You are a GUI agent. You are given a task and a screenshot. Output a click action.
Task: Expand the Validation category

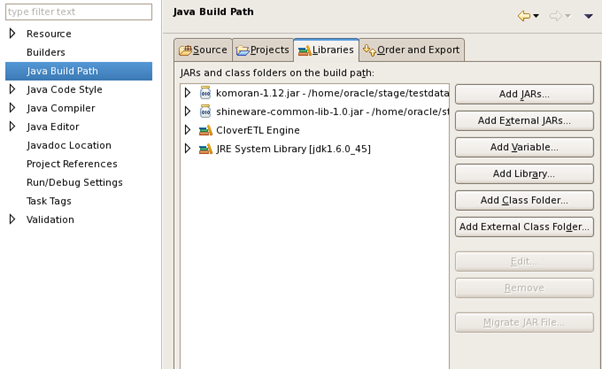pos(12,219)
